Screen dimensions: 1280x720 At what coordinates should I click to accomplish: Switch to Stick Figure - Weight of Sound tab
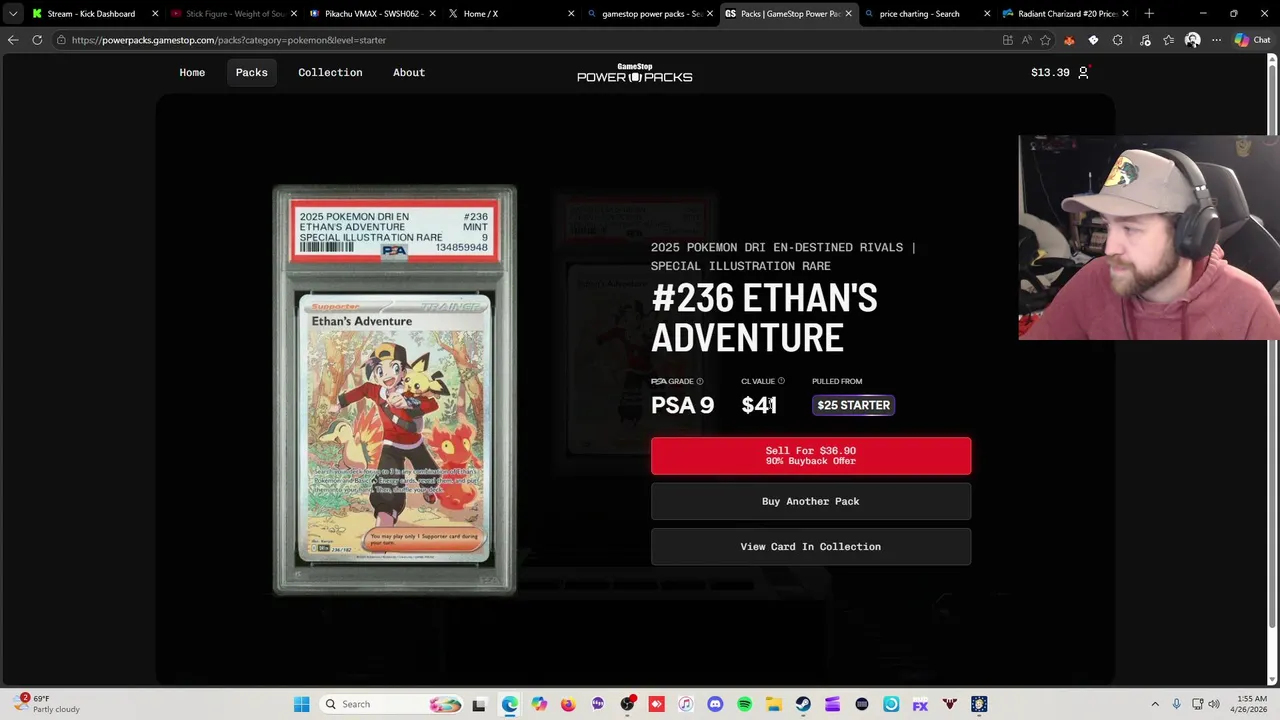(x=234, y=14)
